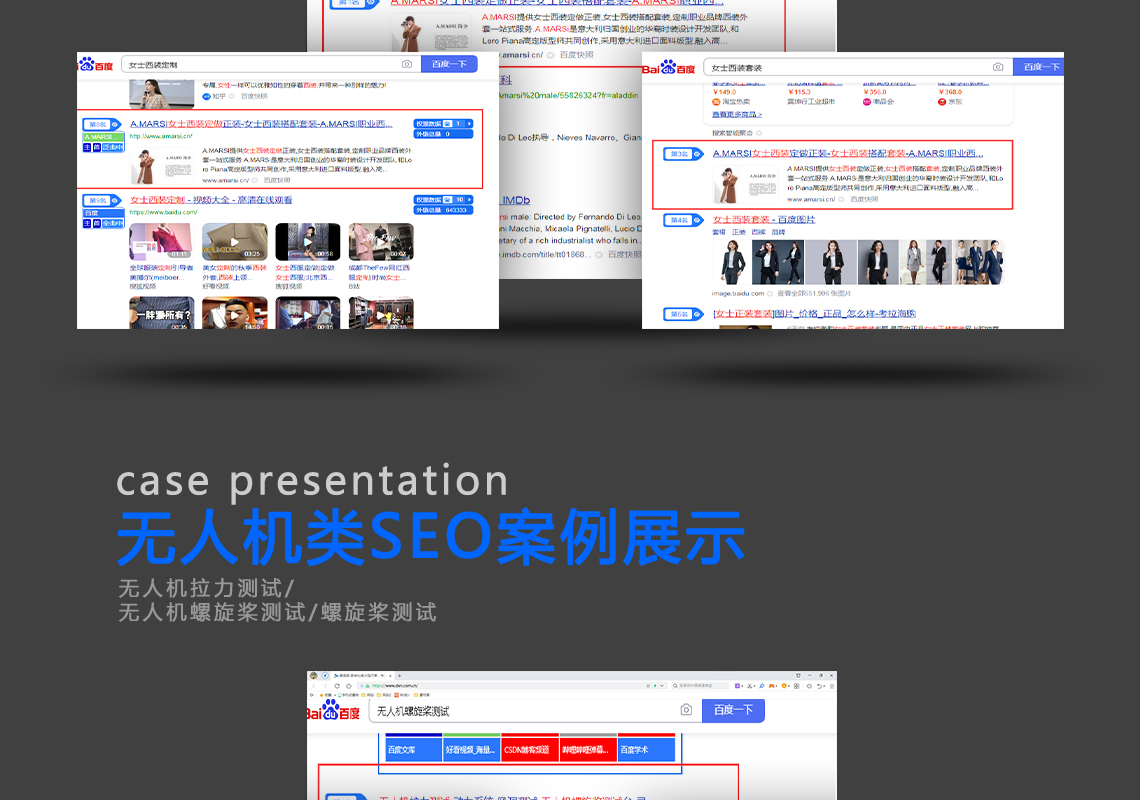Image resolution: width=1140 pixels, height=800 pixels.
Task: Click the 第3名 rank badge eye icon
Action: 698,154
